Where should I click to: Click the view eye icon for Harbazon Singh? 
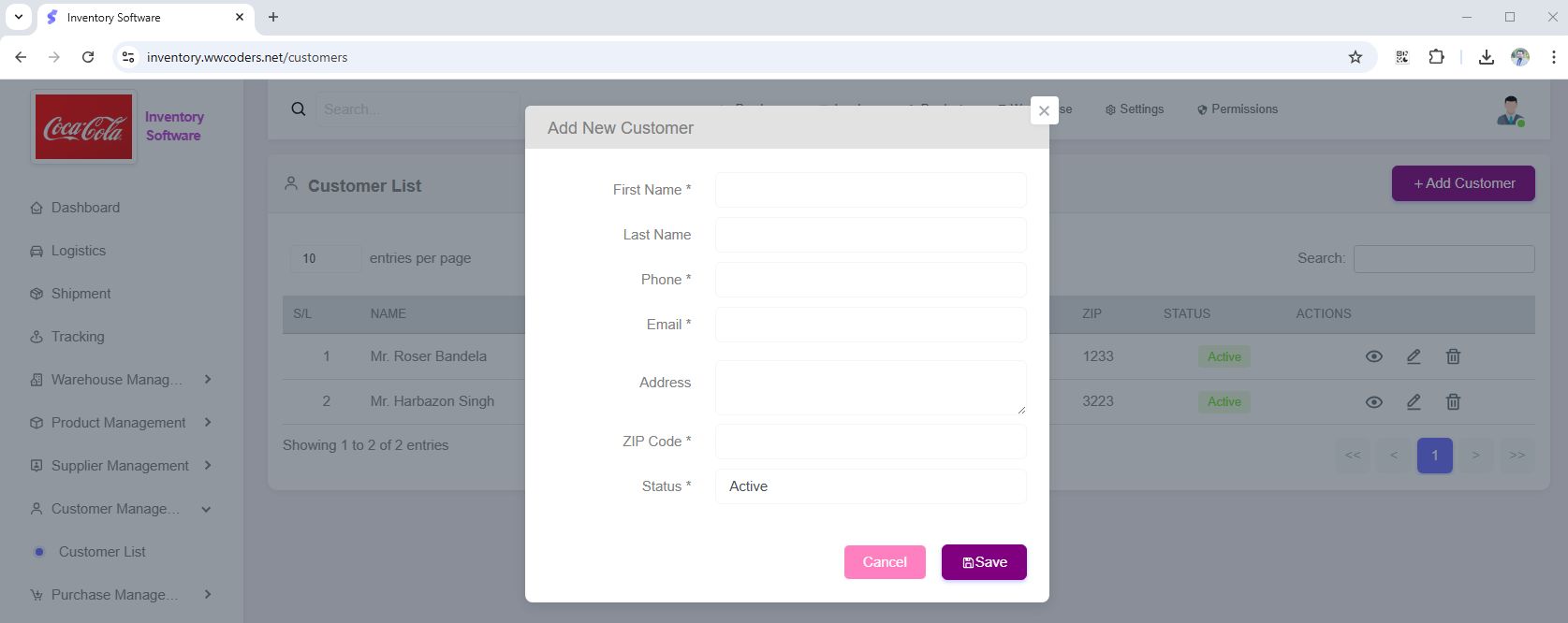1373,402
